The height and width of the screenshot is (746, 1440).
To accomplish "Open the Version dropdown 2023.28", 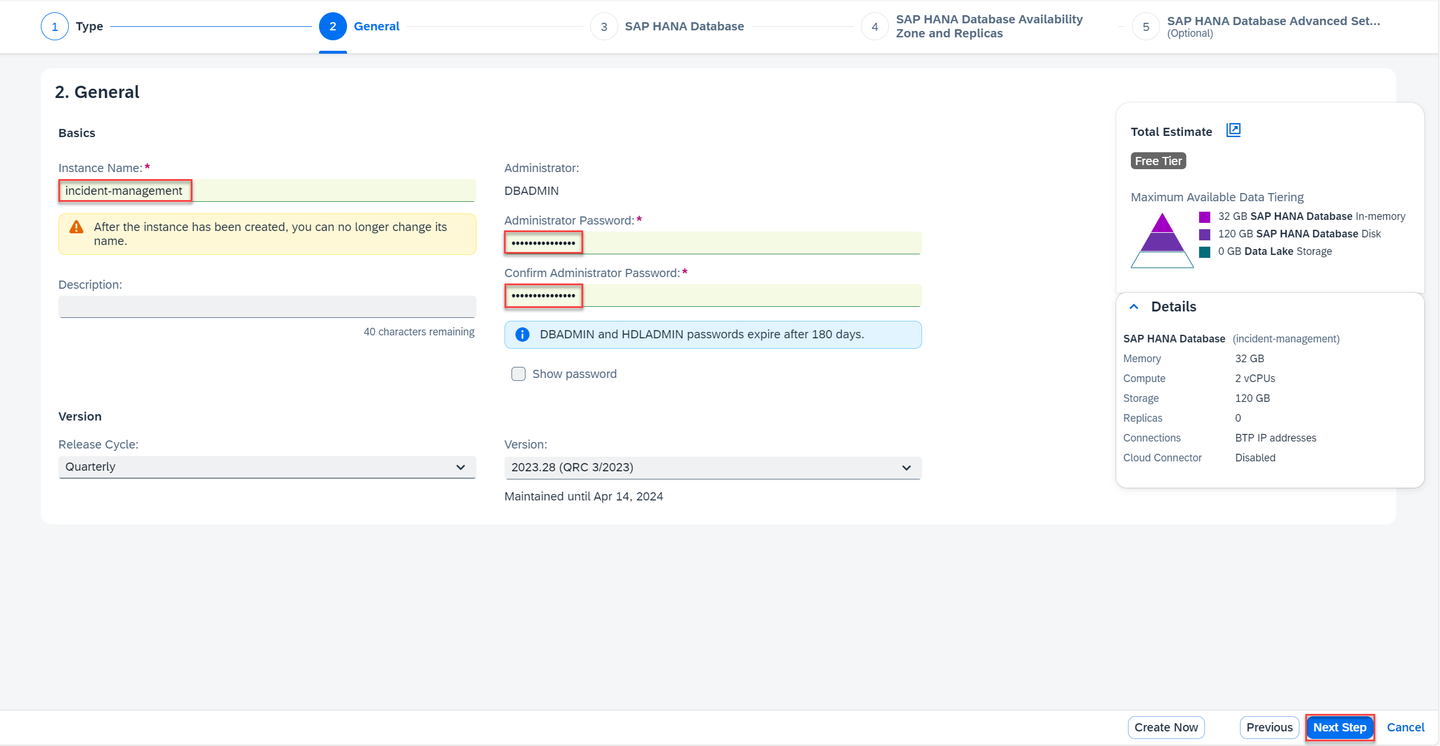I will (712, 467).
